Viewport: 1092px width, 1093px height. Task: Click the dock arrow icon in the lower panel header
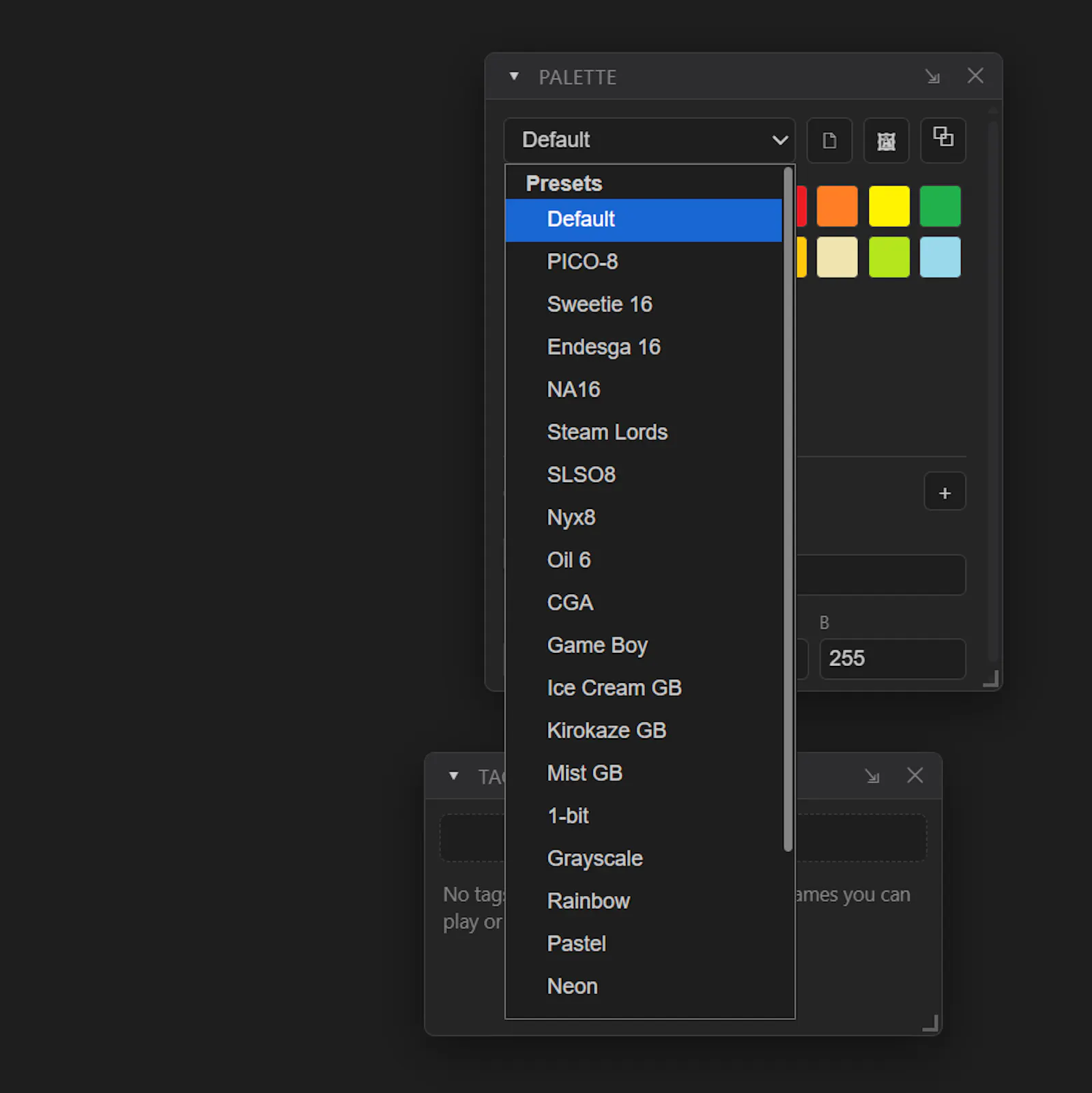click(872, 776)
